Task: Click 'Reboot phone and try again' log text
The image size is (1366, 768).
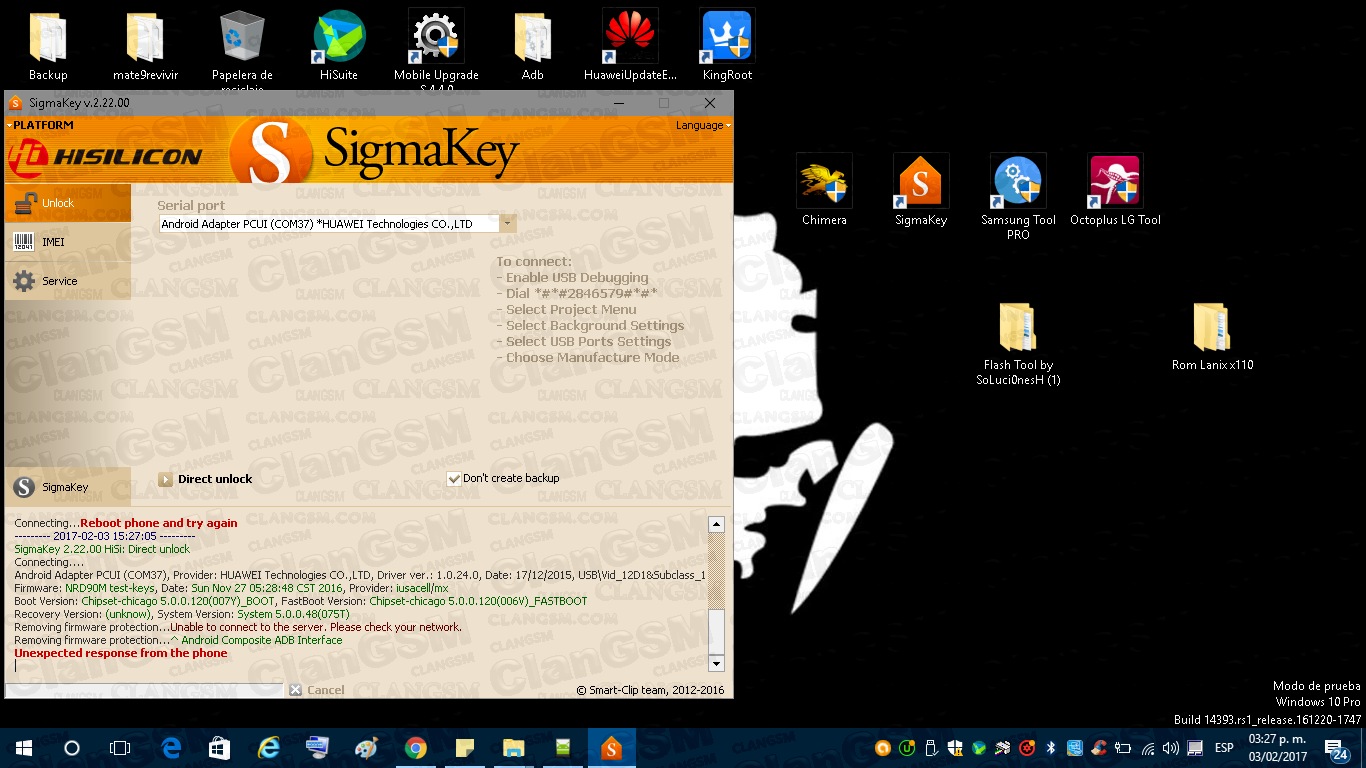Action: click(159, 523)
